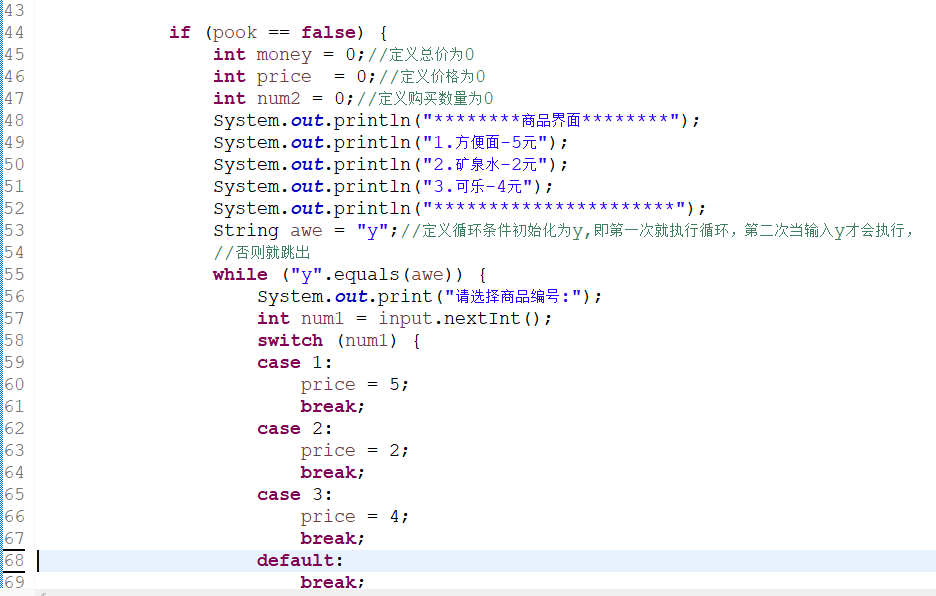Click the string "2.矿泉水-2元"
936x596 pixels.
click(x=485, y=165)
